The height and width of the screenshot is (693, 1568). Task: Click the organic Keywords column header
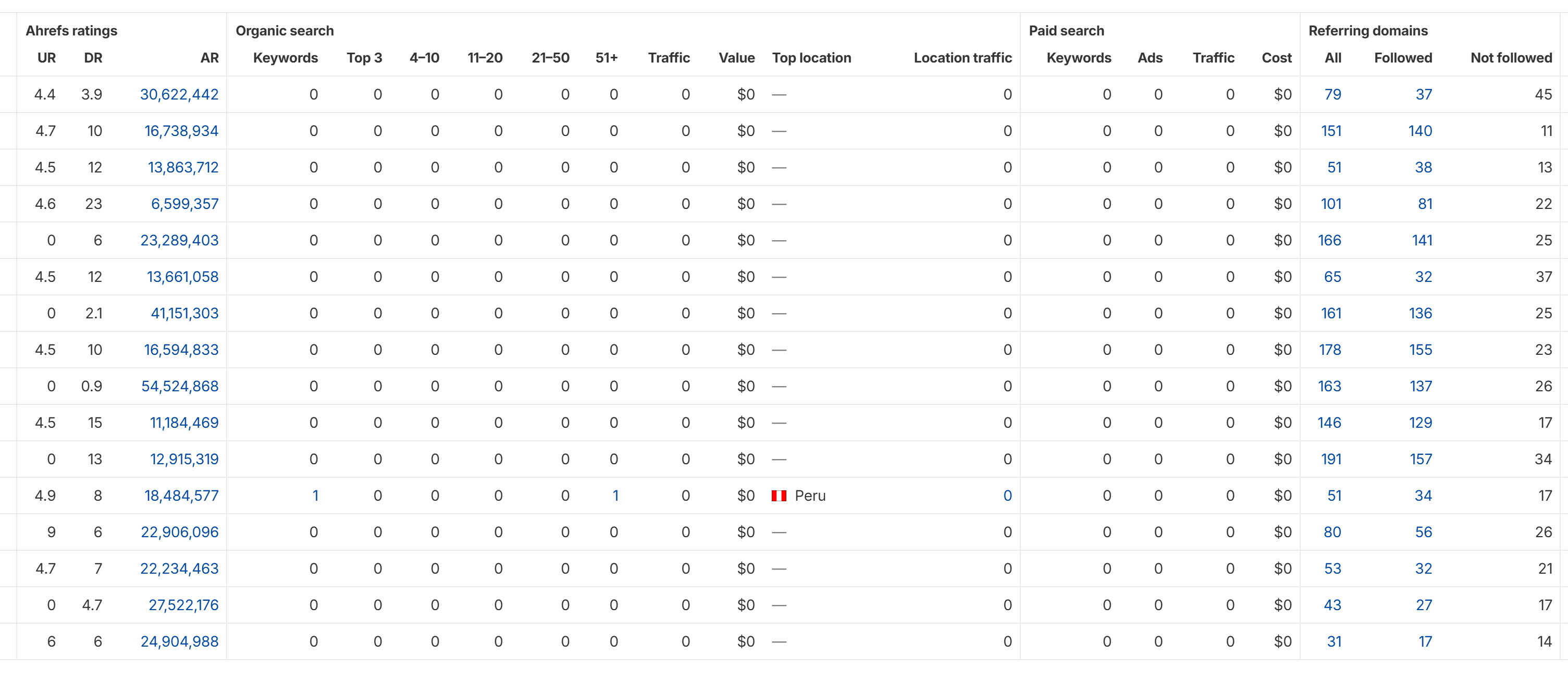click(x=286, y=58)
